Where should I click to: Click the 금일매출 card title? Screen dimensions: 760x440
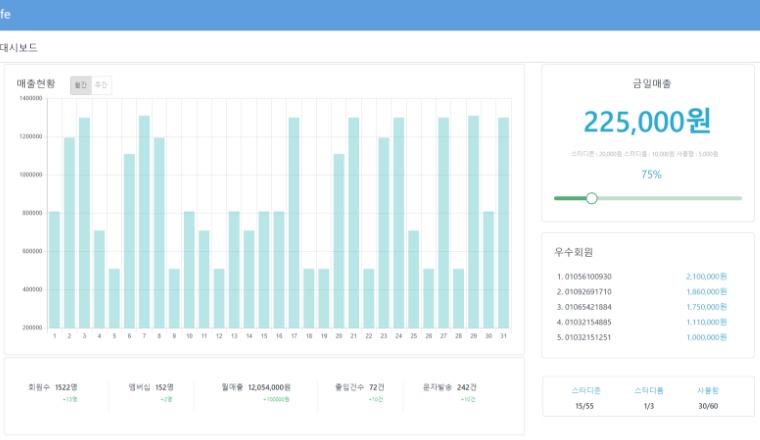click(x=651, y=83)
